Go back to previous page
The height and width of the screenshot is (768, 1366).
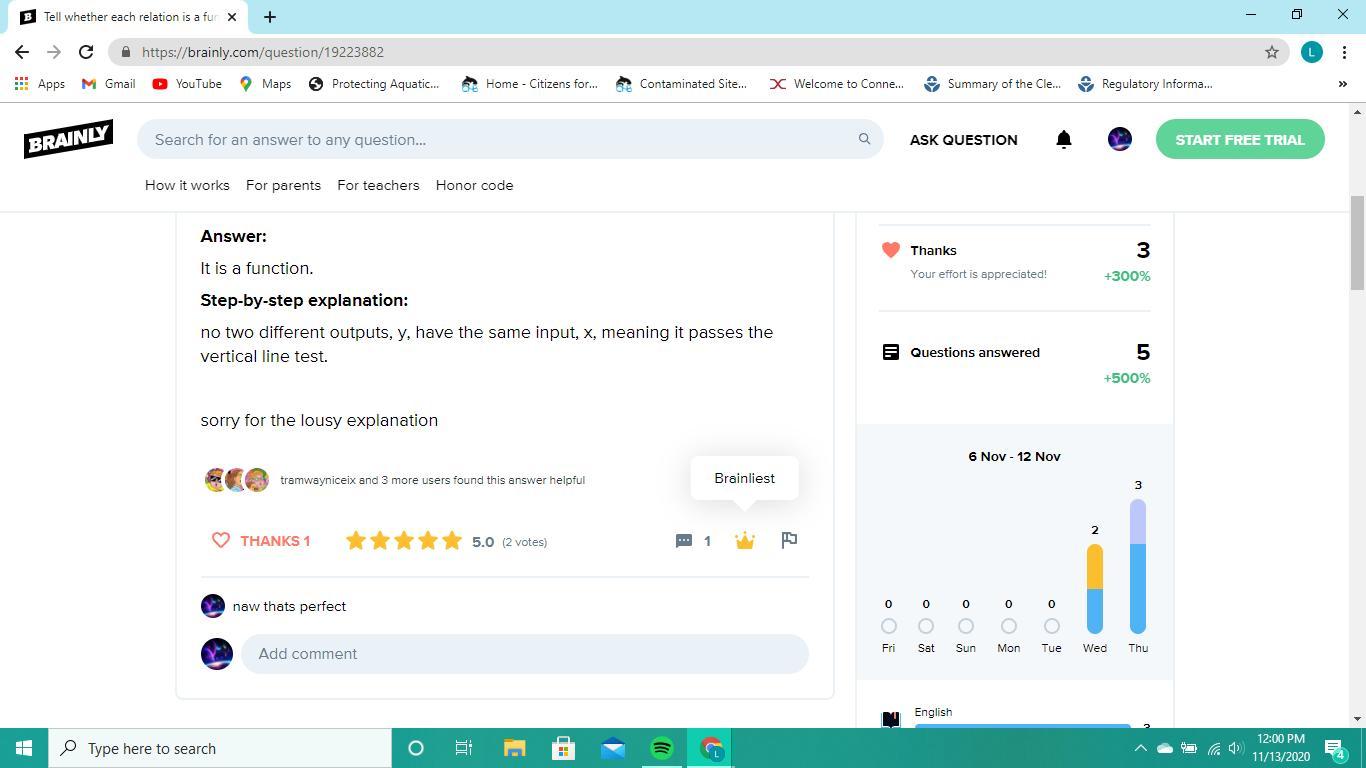tap(22, 52)
